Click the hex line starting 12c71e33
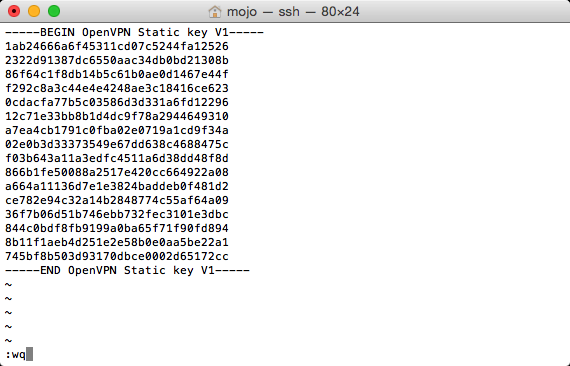570x366 pixels. coord(117,116)
